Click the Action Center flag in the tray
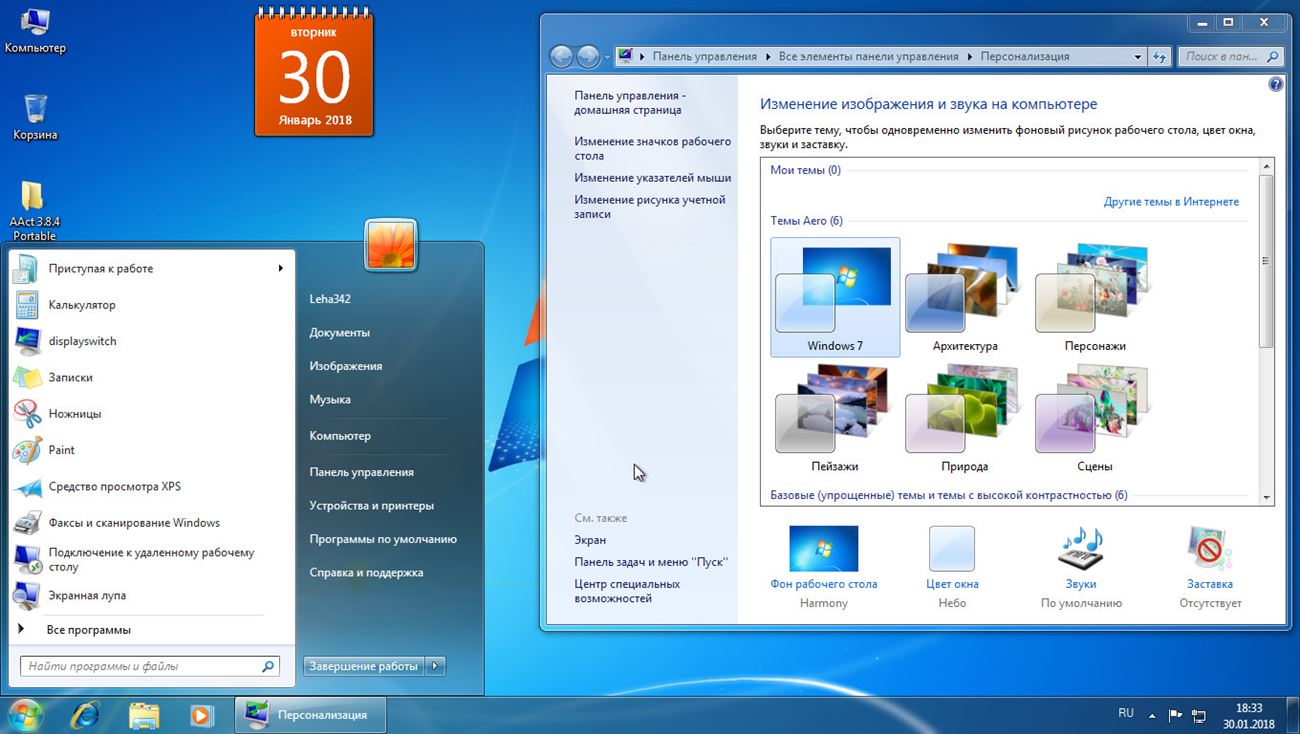1300x734 pixels. tap(1175, 716)
